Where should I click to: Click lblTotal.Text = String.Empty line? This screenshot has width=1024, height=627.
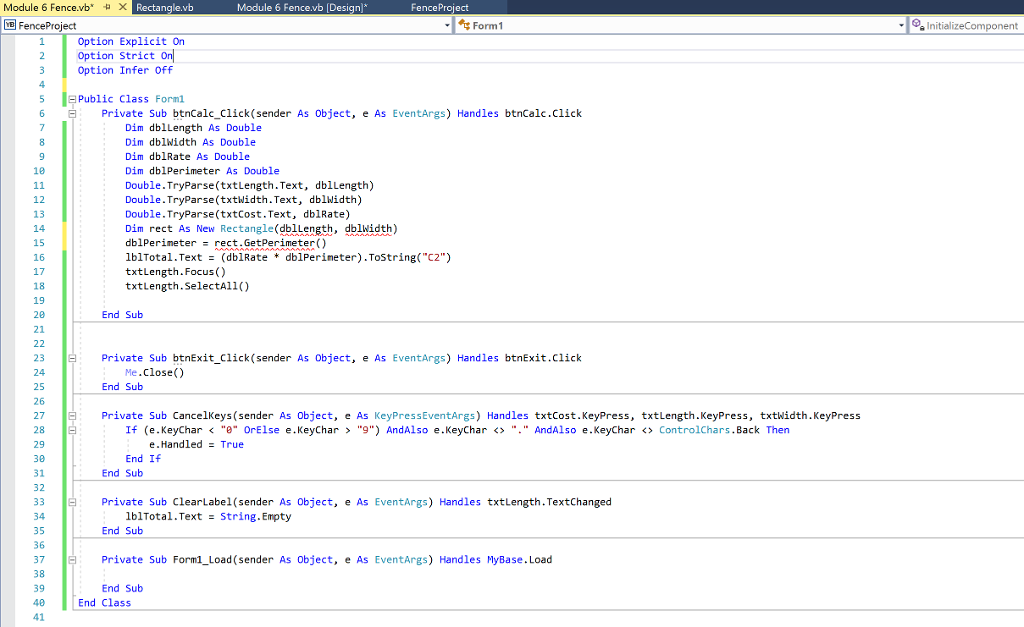click(208, 516)
